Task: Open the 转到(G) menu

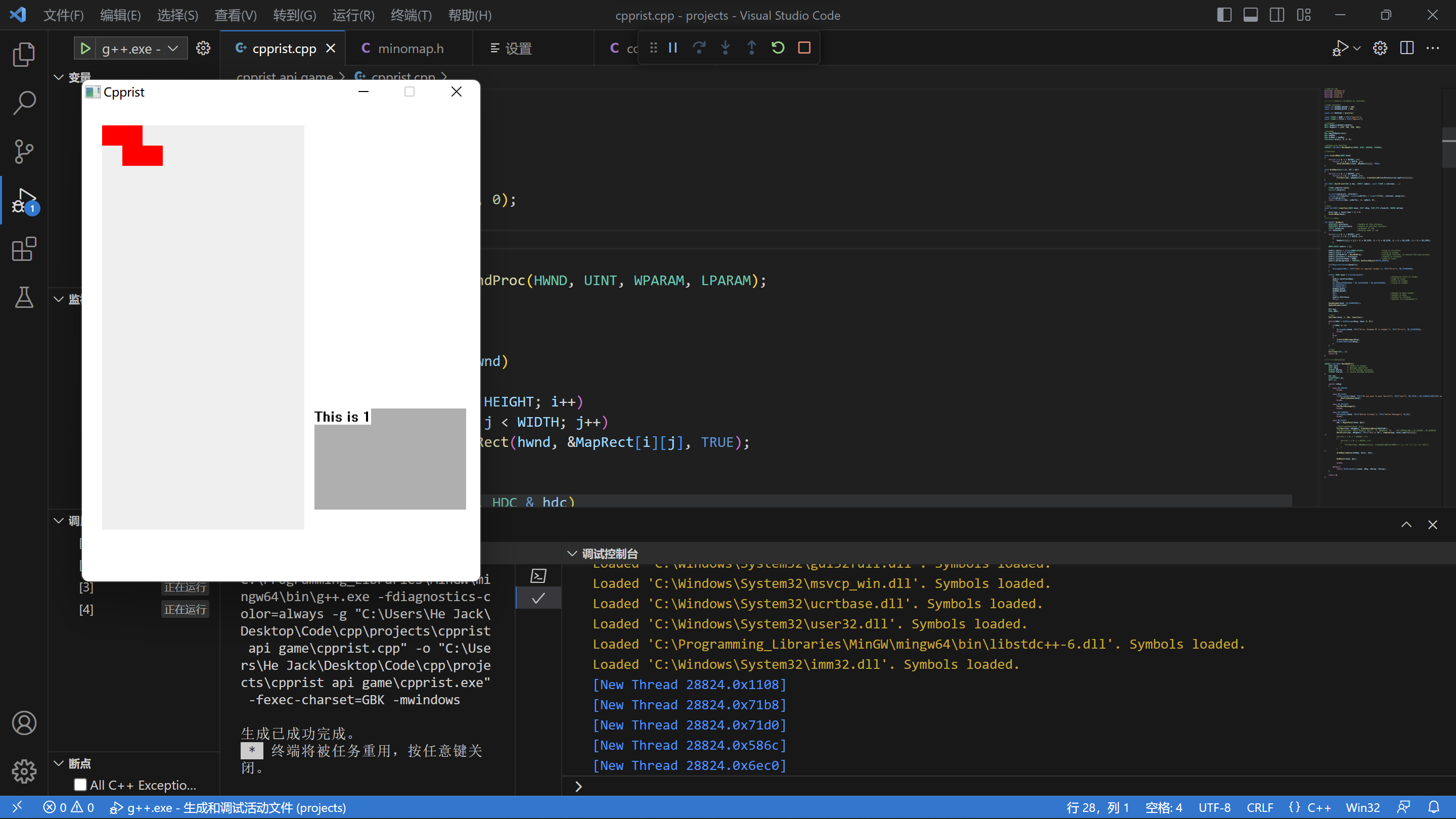Action: 294,15
